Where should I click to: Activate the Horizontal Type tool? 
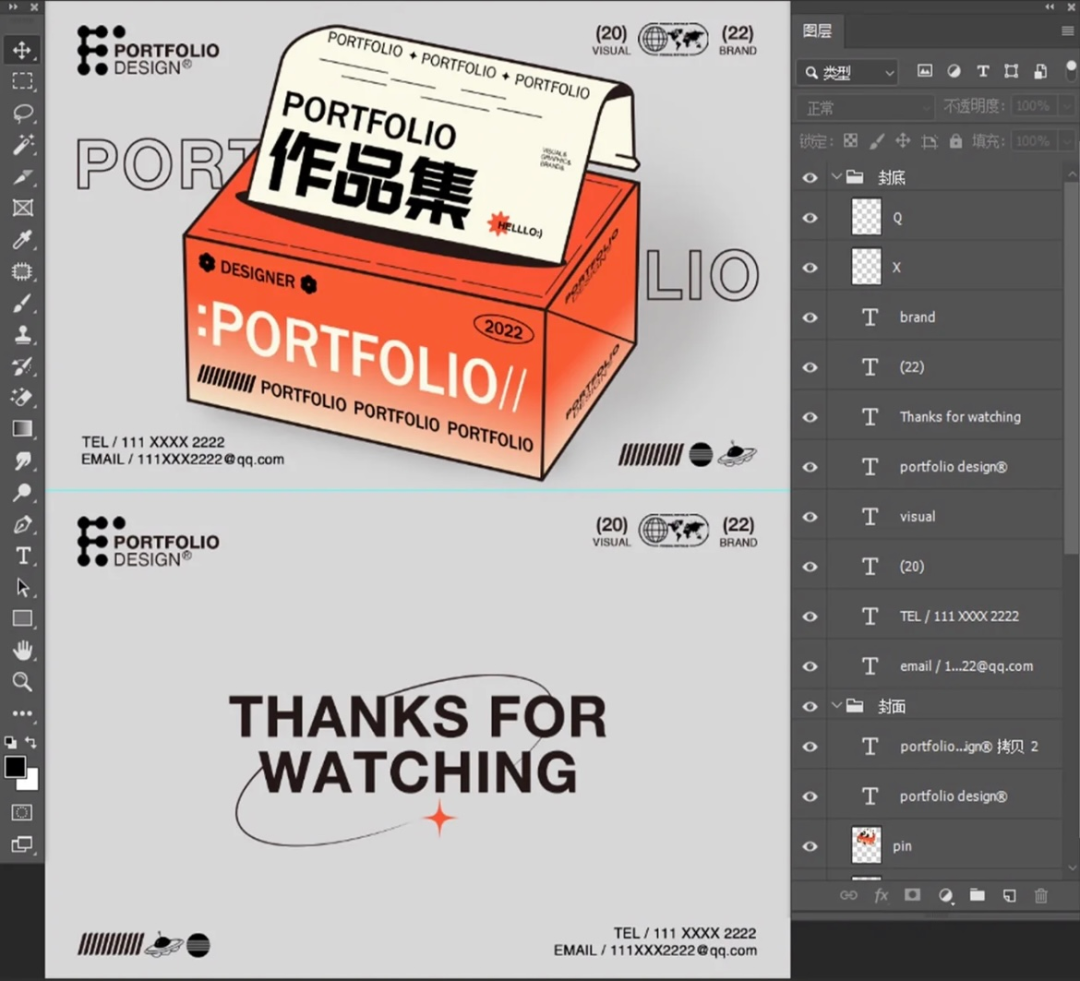tap(22, 556)
